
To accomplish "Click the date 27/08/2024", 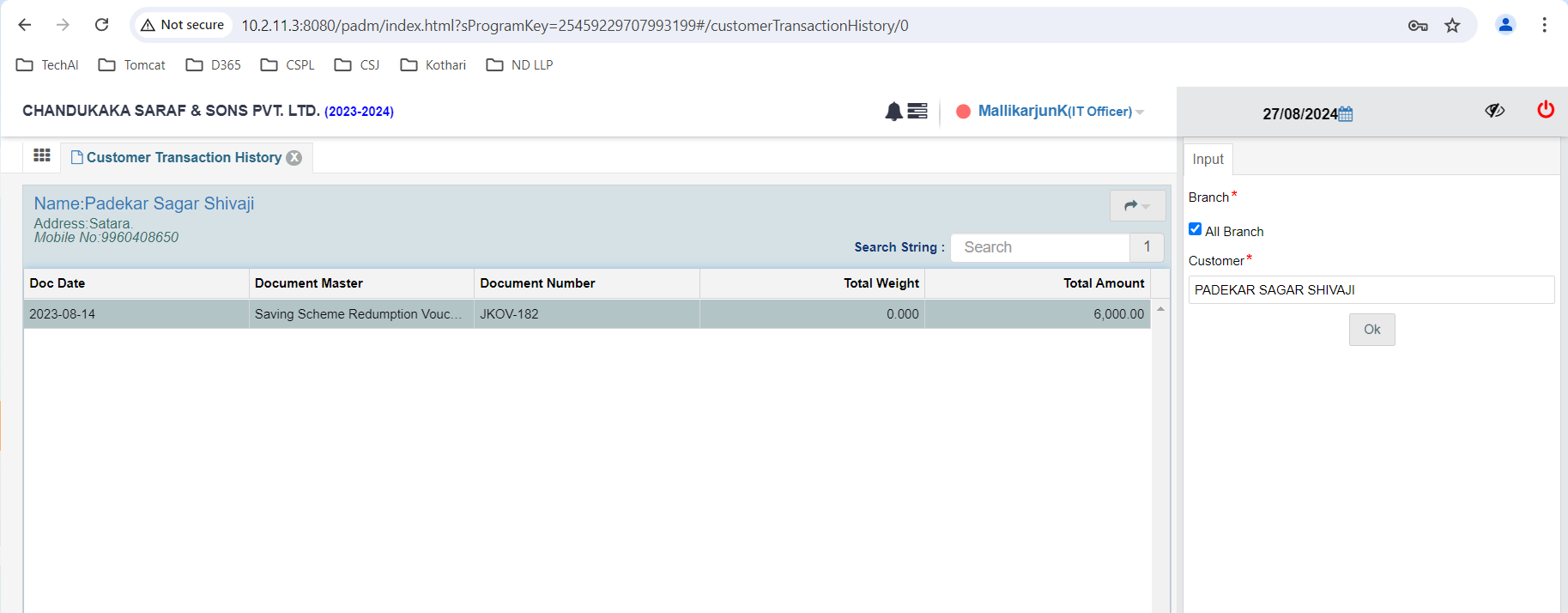I will click(x=1299, y=114).
